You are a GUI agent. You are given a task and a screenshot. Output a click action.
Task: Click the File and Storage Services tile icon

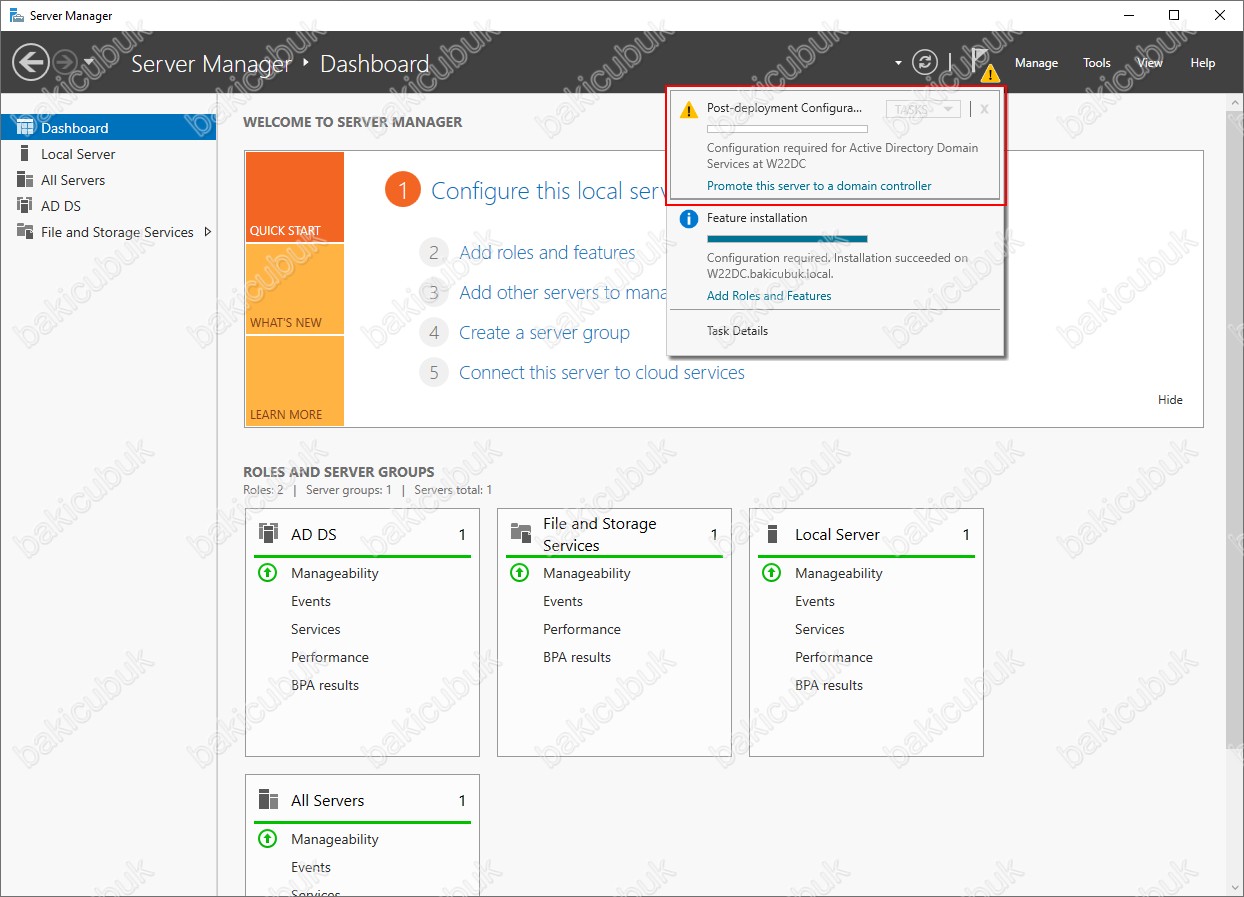pyautogui.click(x=520, y=533)
